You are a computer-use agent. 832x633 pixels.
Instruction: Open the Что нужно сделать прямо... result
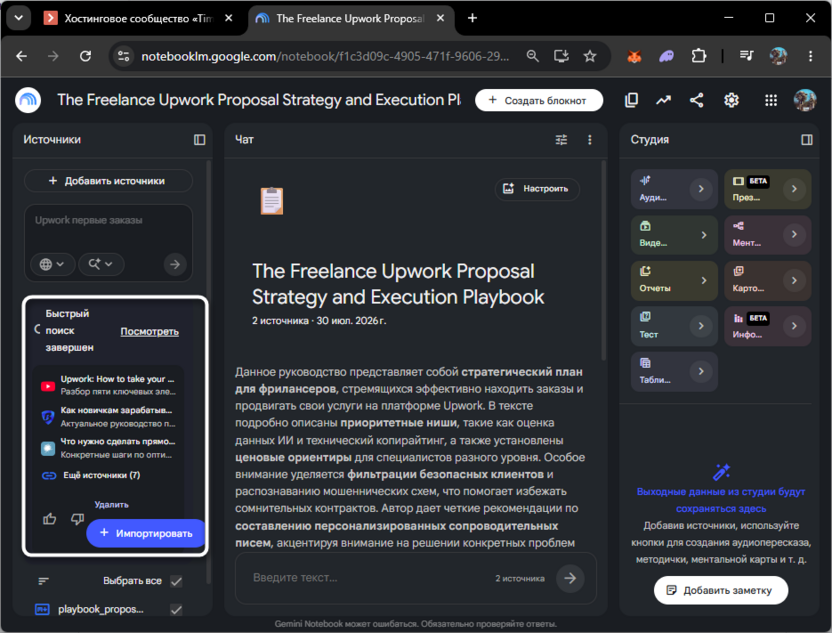(108, 448)
